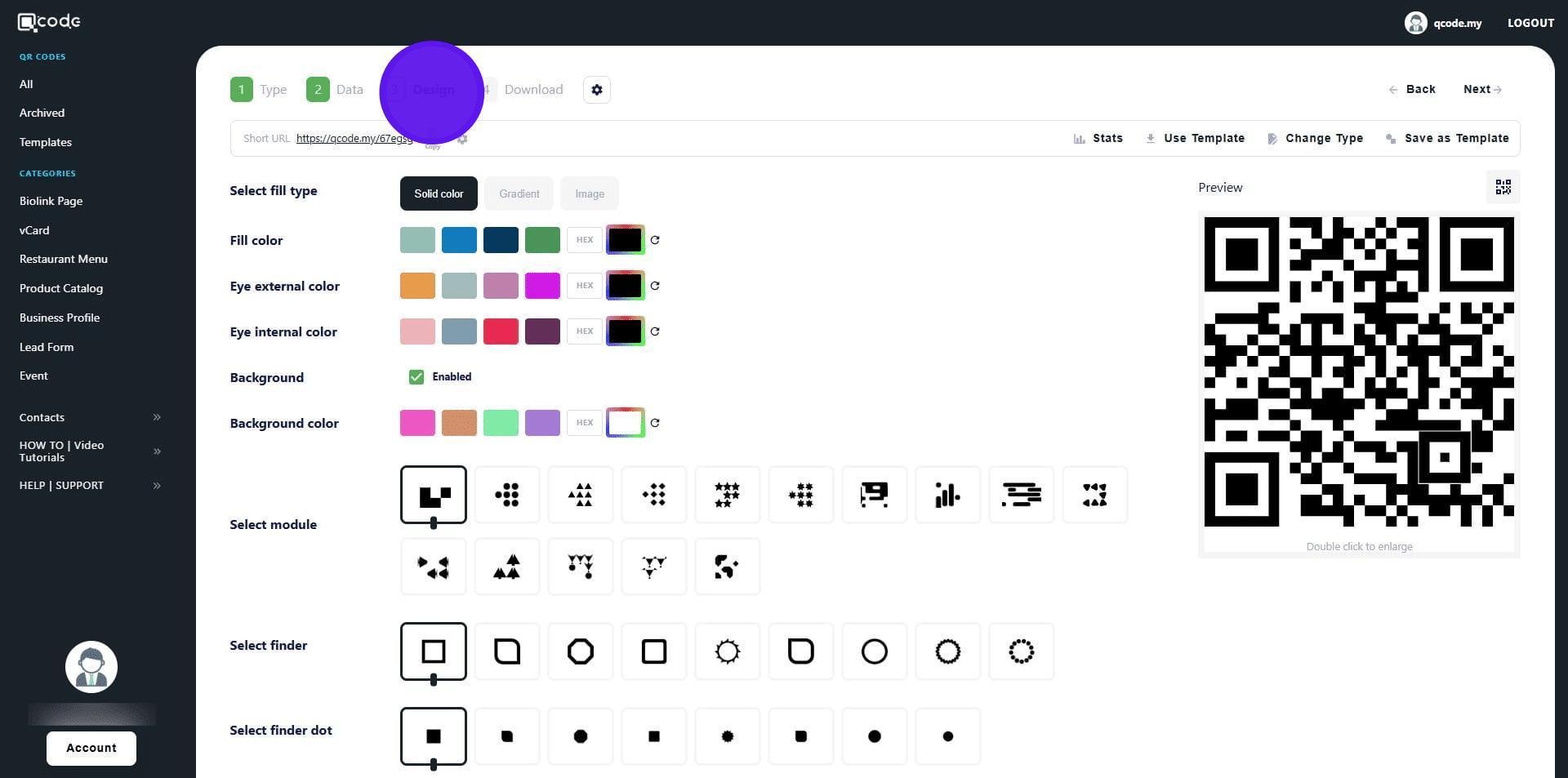Viewport: 1568px width, 778px height.
Task: Pick the dotted ring finder shape
Action: [x=1022, y=651]
